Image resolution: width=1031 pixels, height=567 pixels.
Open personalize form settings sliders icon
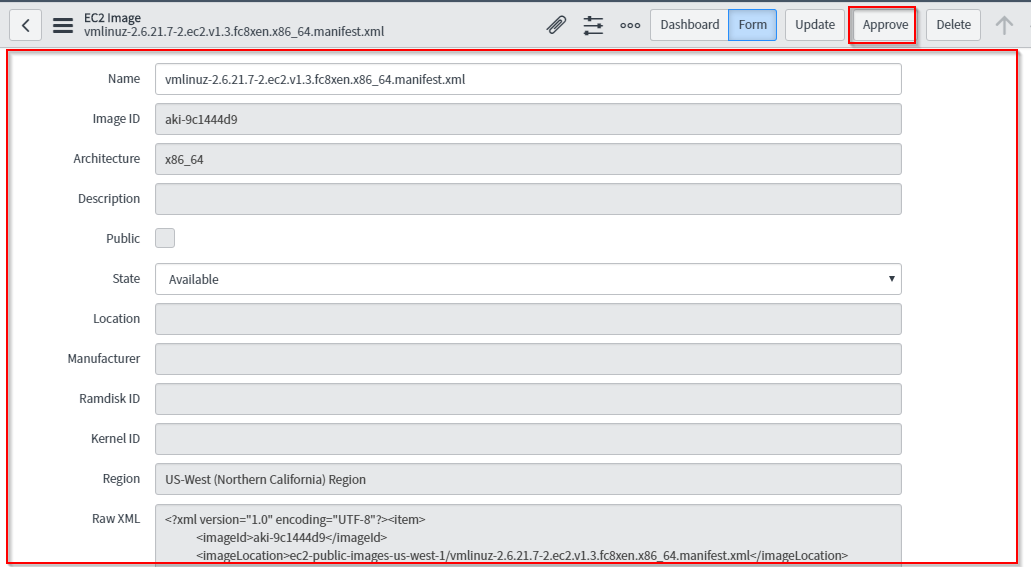[593, 25]
